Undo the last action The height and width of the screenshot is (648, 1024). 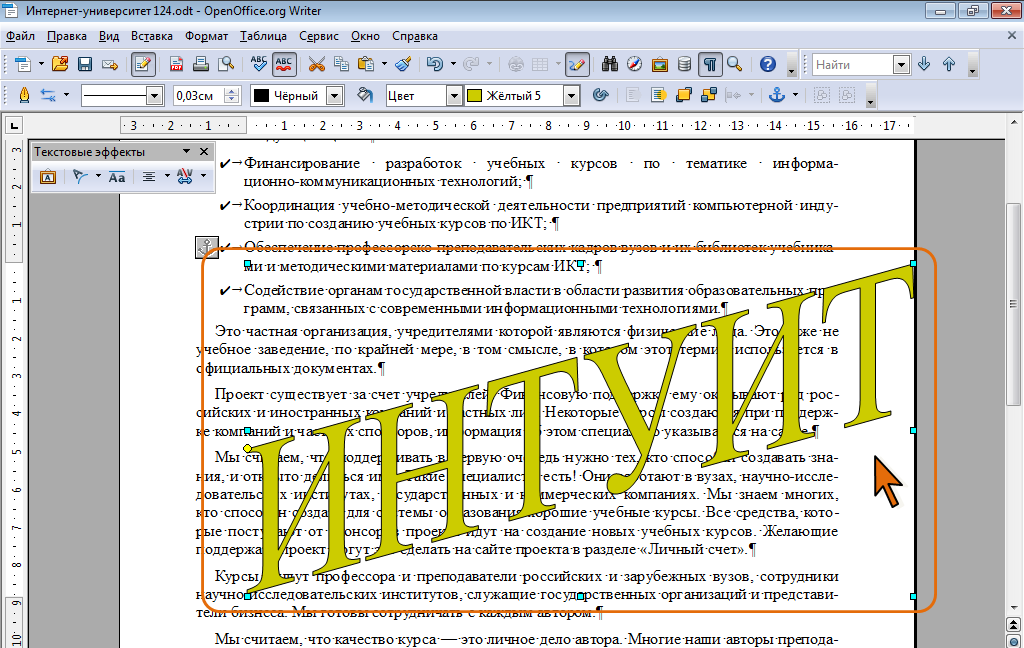[x=435, y=64]
